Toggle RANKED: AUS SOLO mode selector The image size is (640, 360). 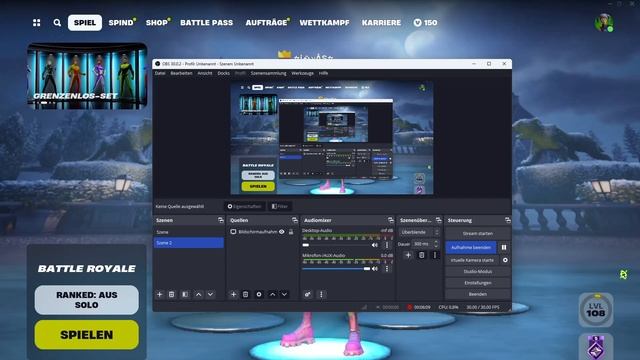(x=87, y=300)
